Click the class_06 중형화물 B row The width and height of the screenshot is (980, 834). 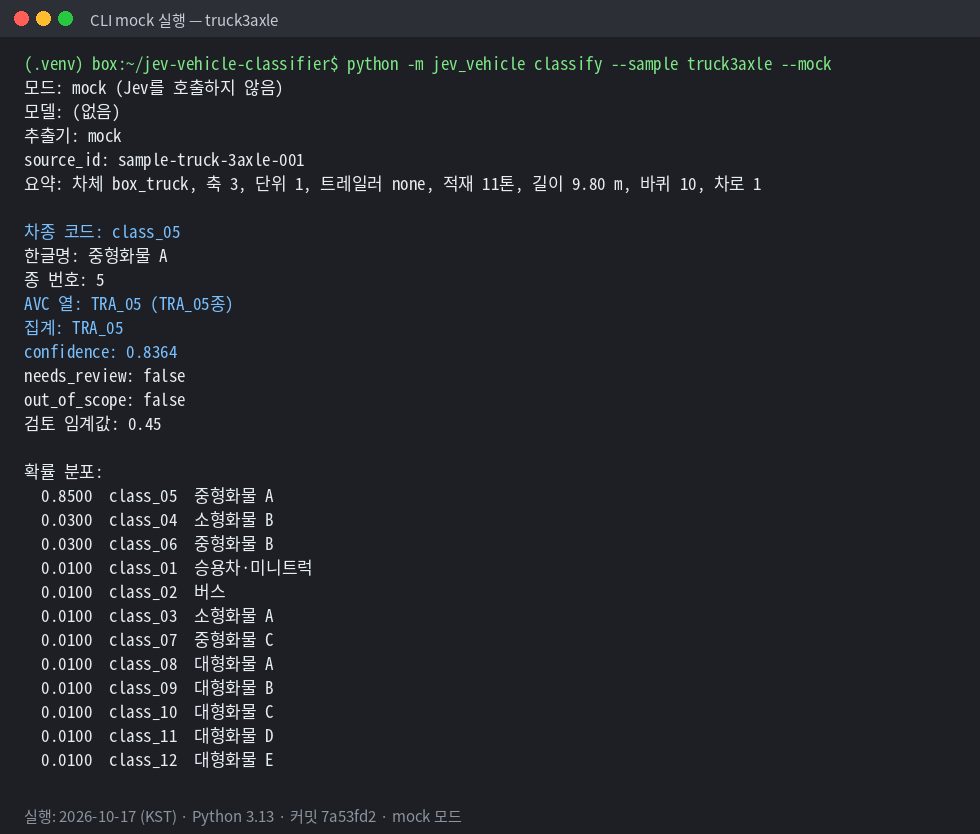[157, 544]
